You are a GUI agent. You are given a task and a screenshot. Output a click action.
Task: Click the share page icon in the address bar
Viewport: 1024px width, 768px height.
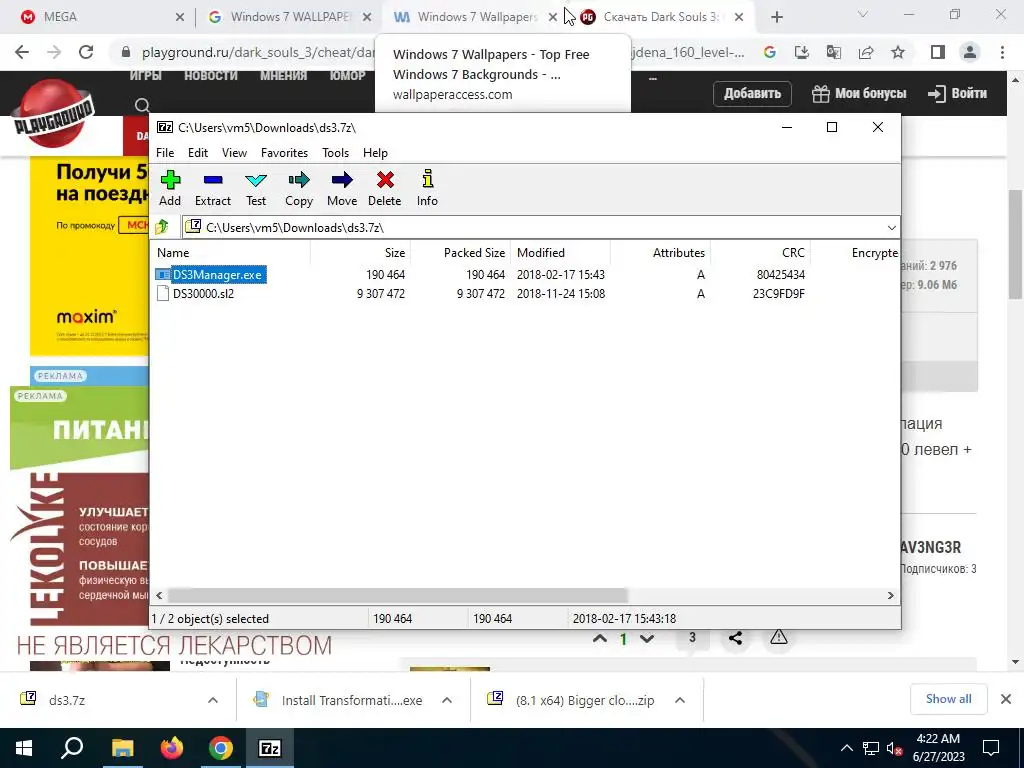coord(866,52)
